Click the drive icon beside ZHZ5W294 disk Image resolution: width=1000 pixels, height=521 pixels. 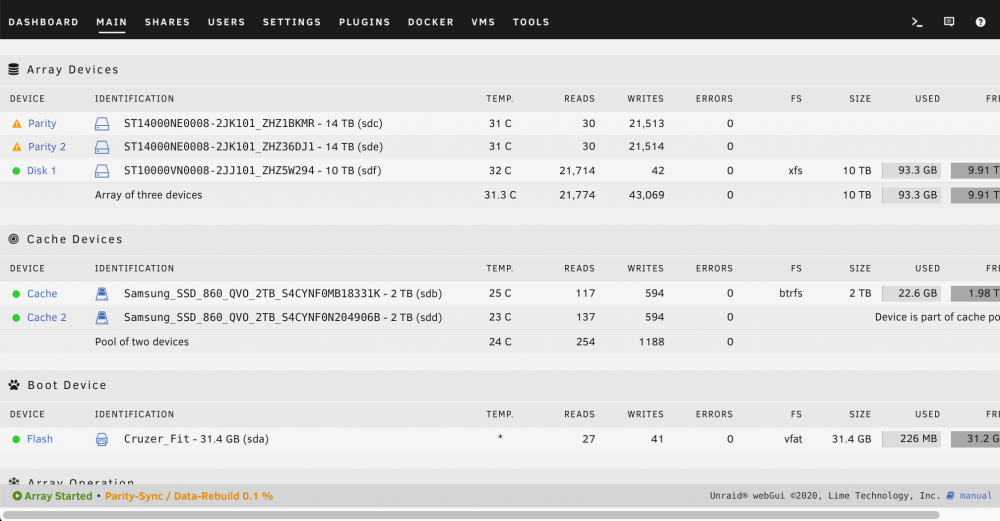(102, 171)
